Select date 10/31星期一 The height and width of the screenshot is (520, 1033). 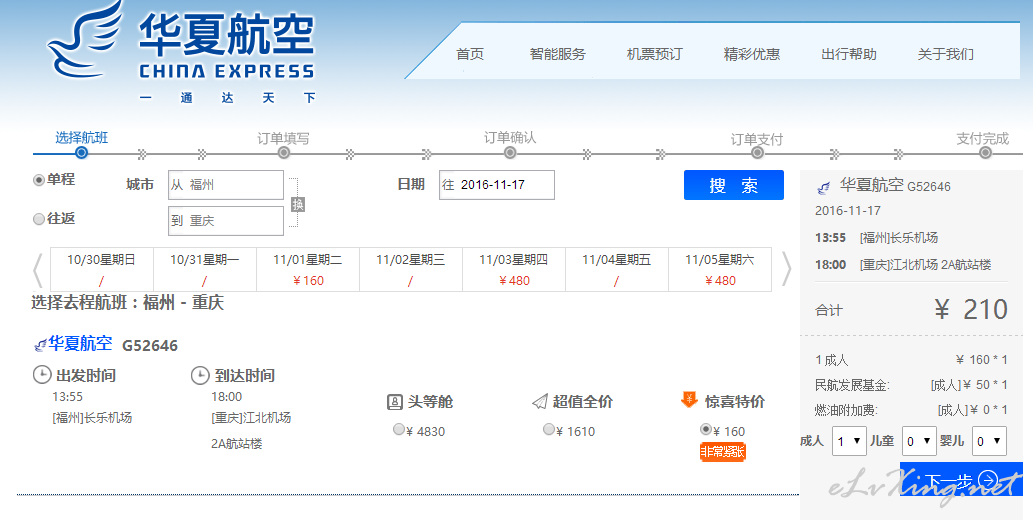click(x=204, y=270)
